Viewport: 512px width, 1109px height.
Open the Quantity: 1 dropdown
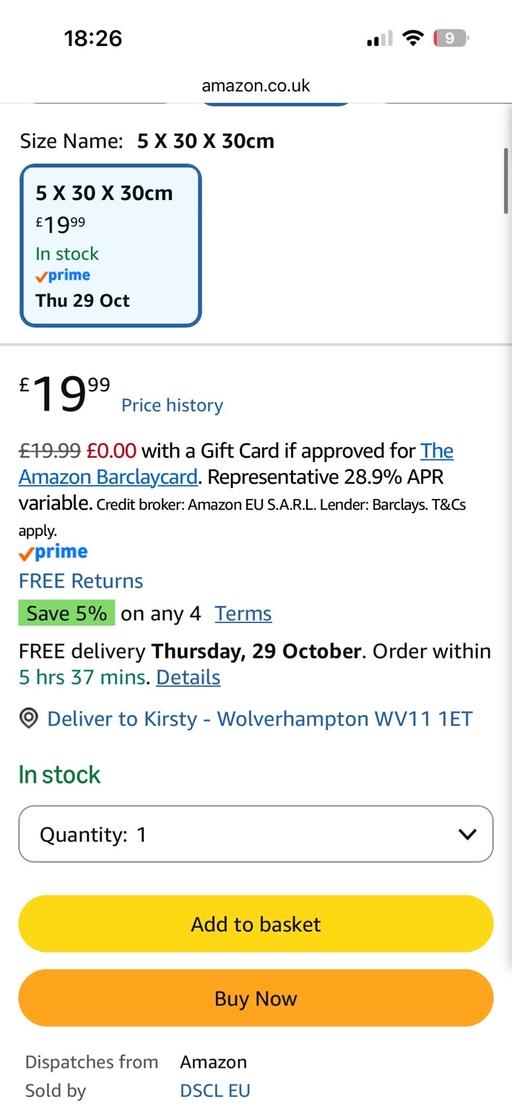255,835
